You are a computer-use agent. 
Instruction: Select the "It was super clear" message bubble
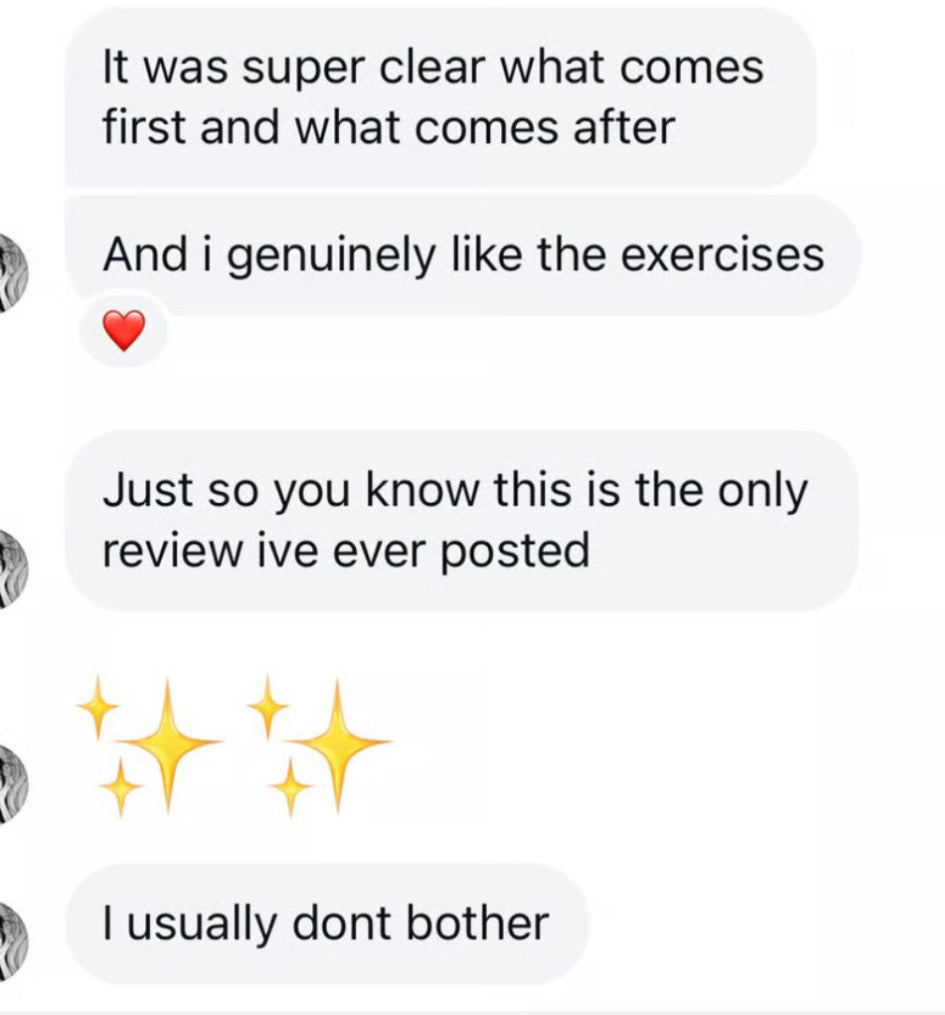(440, 98)
